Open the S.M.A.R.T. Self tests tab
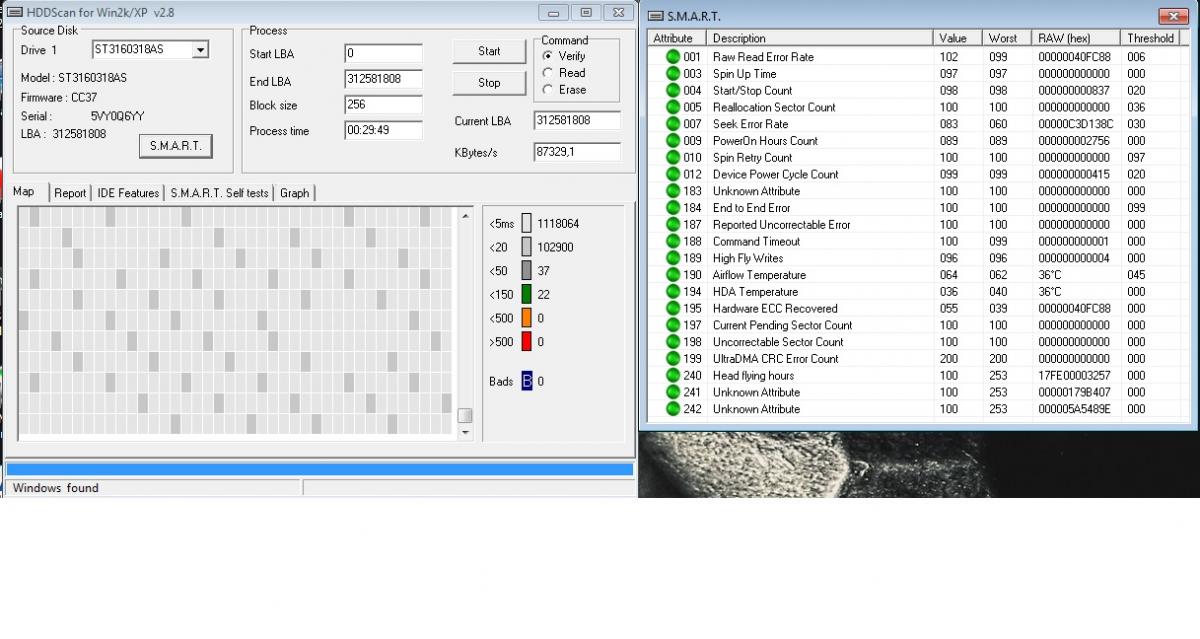This screenshot has width=1200, height=639. click(x=219, y=193)
